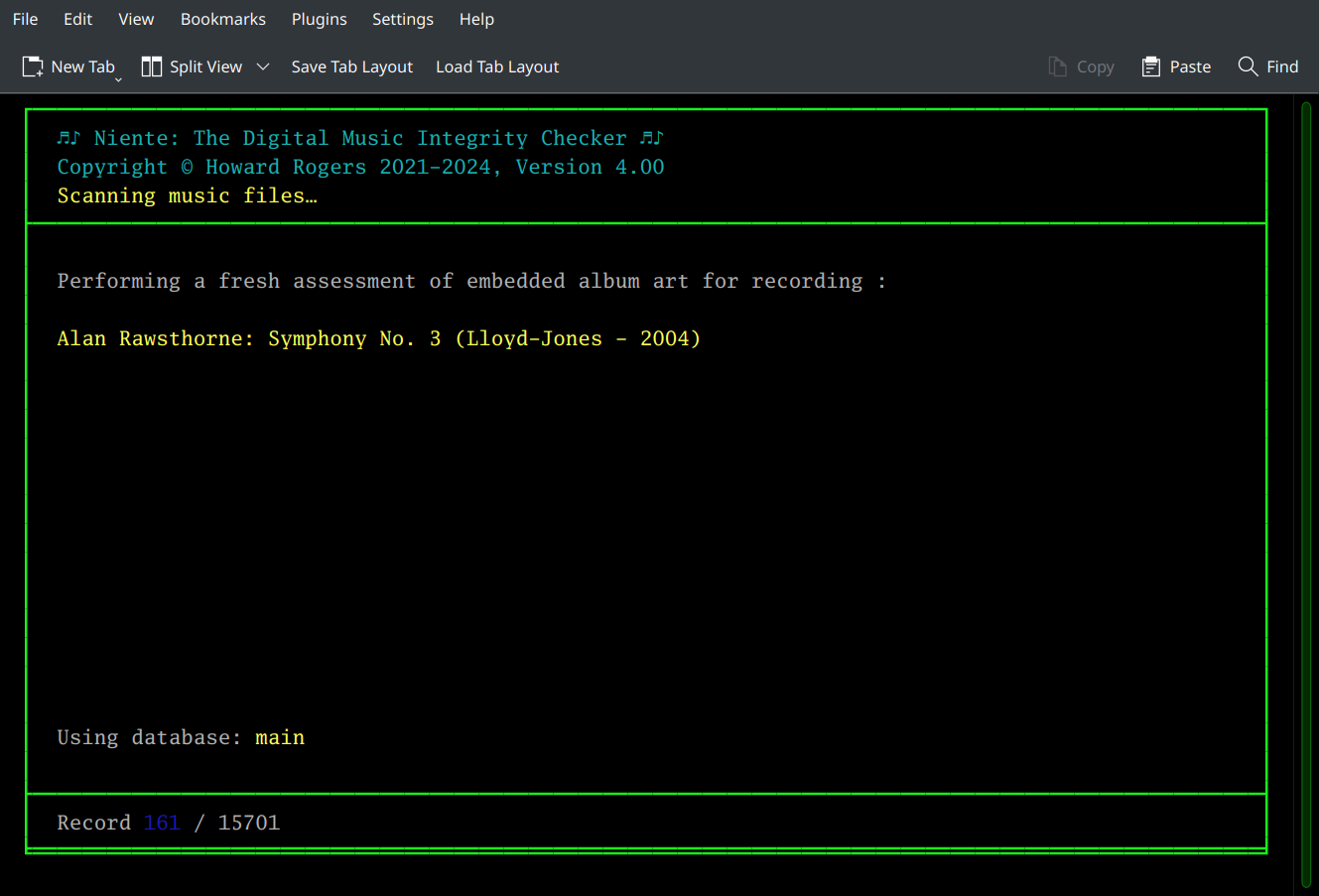Open the Plugins menu
This screenshot has height=896, width=1319.
pos(319,19)
